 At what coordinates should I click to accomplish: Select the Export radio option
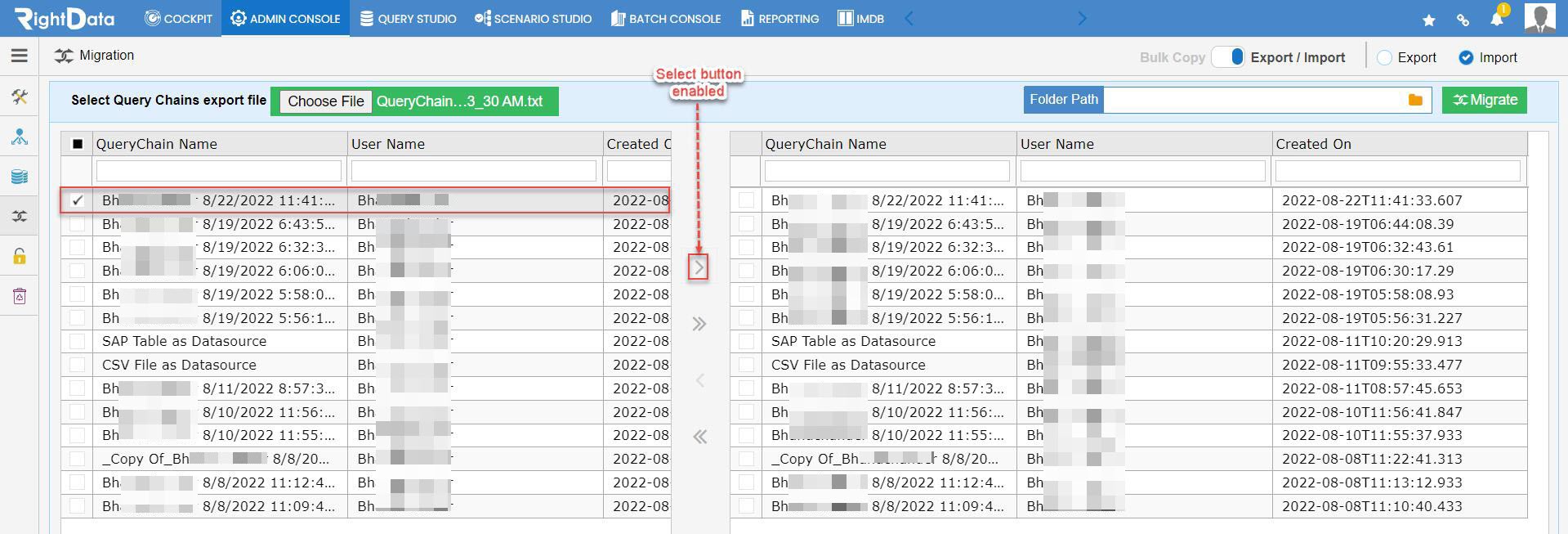[x=1384, y=57]
